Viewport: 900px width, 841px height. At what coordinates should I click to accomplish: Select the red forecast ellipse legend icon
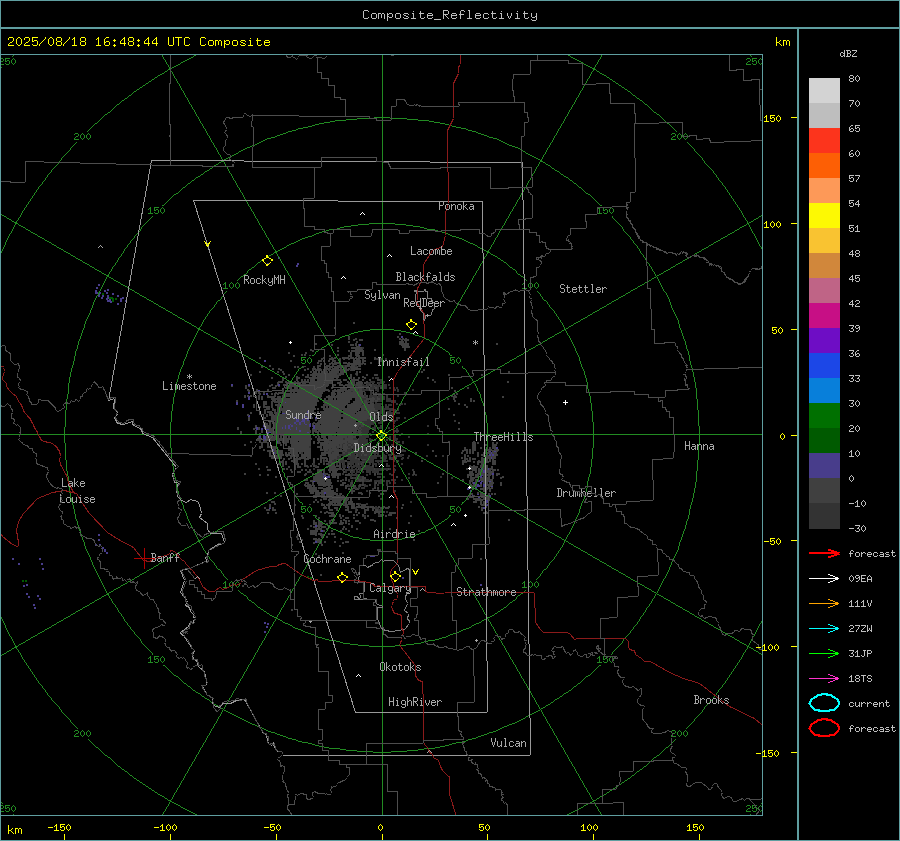[x=824, y=728]
